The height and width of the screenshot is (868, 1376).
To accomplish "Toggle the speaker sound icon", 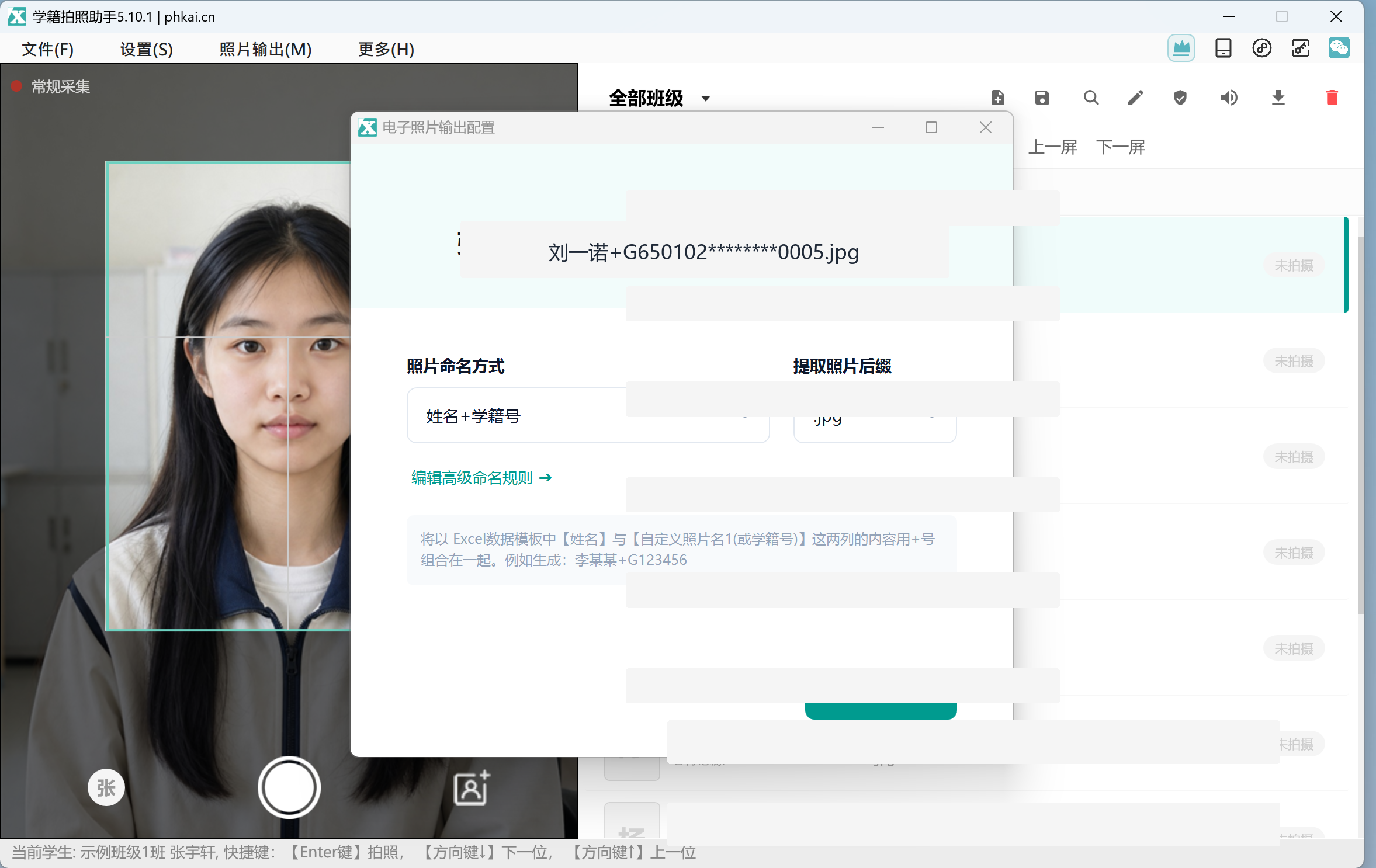I will pyautogui.click(x=1229, y=98).
